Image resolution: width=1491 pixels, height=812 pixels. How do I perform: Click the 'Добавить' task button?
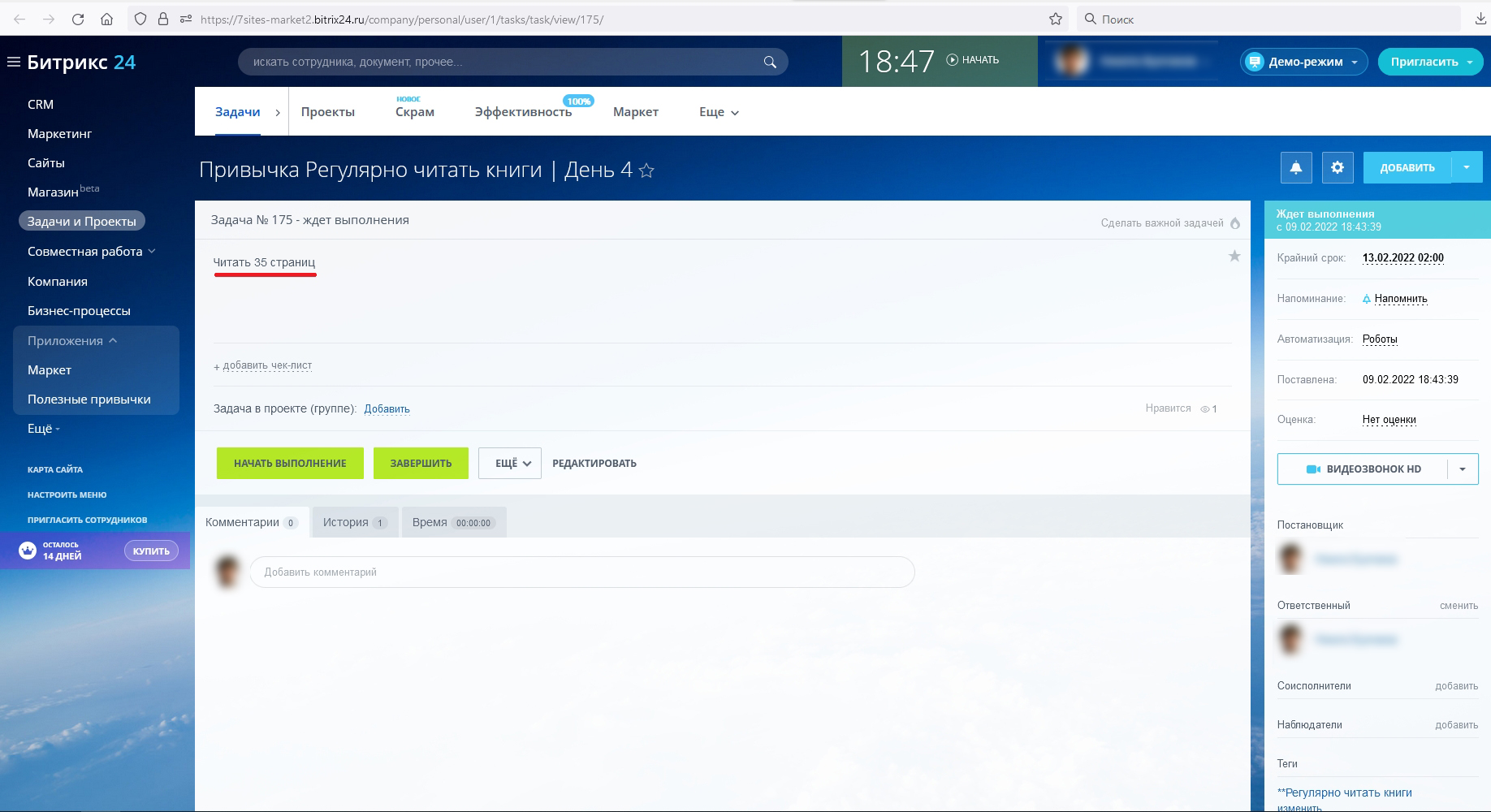point(1407,167)
